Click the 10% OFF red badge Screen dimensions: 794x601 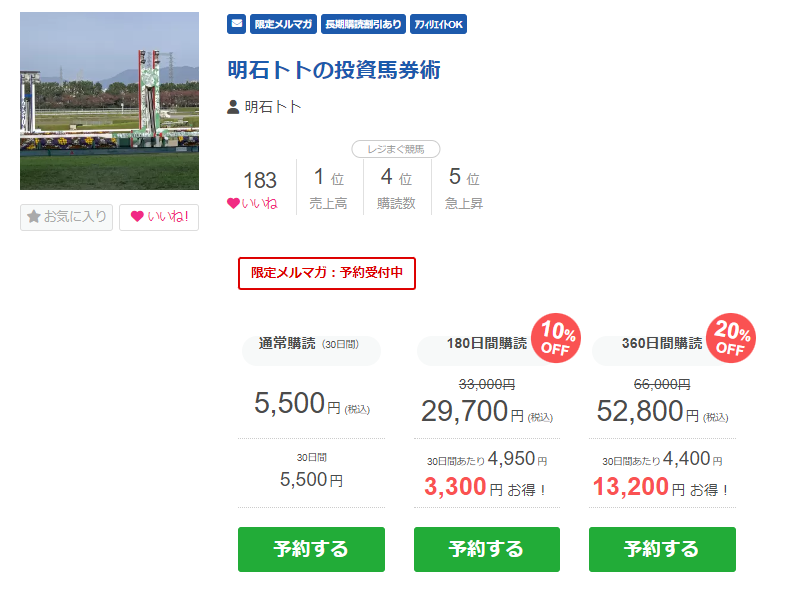tap(556, 338)
